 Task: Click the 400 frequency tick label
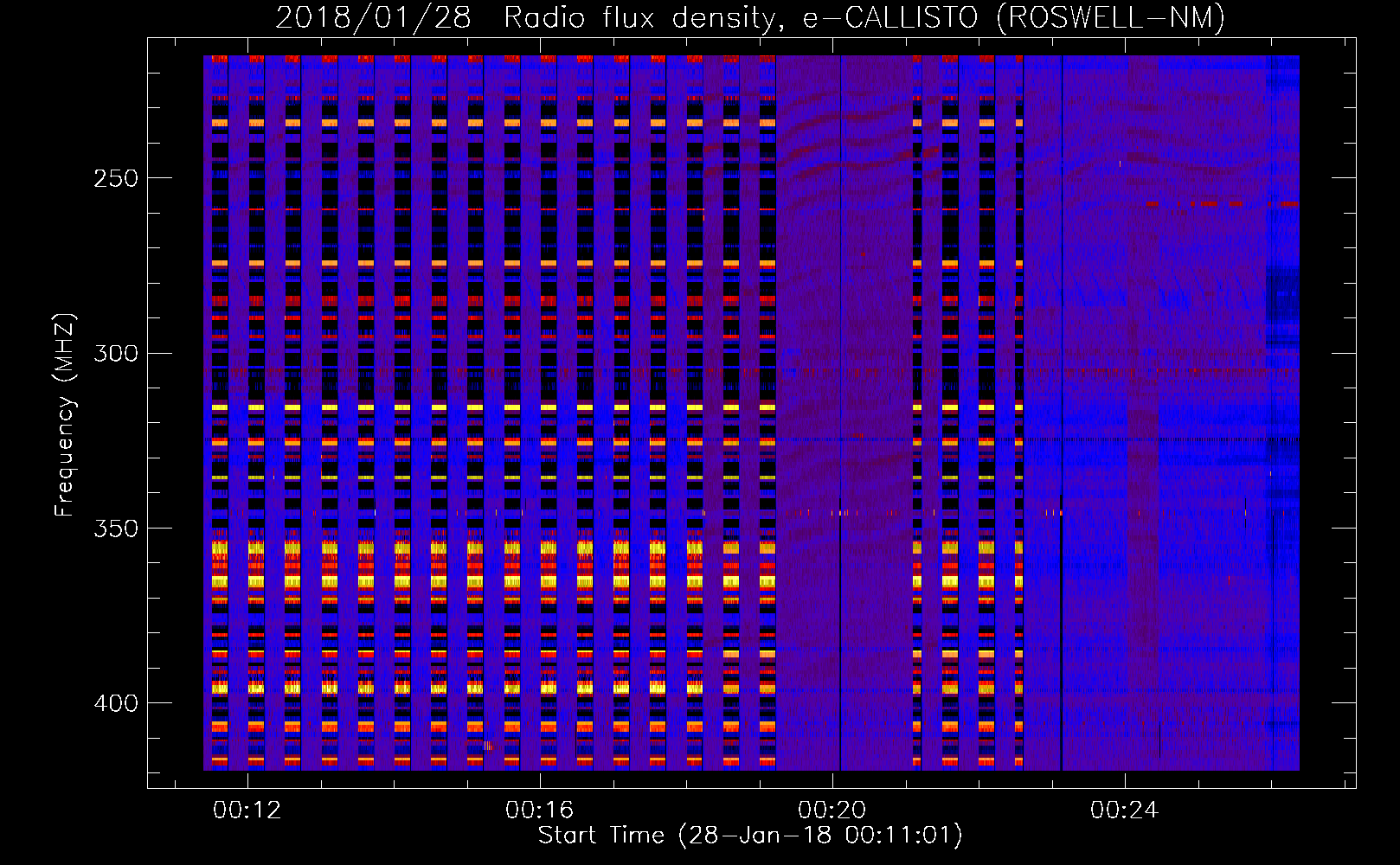pos(115,703)
